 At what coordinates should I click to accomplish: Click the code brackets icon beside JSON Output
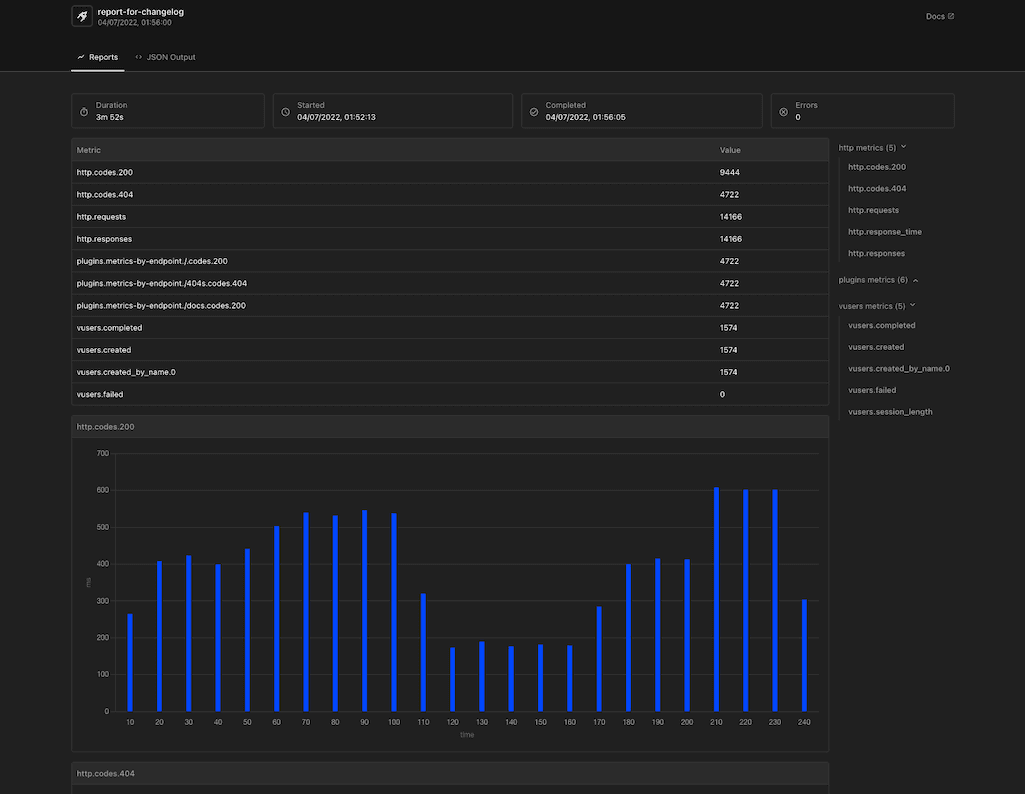[x=139, y=57]
